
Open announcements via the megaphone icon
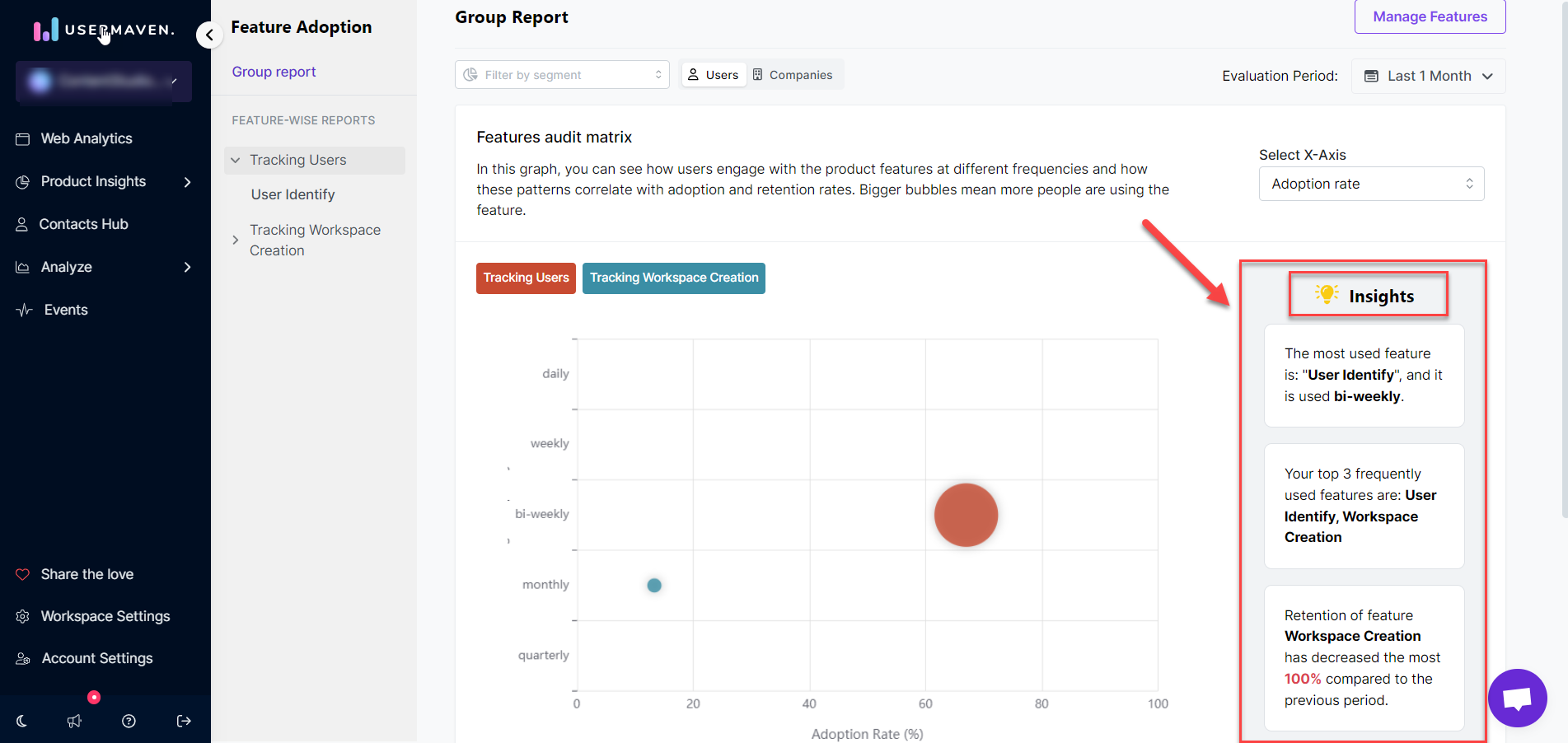[74, 721]
